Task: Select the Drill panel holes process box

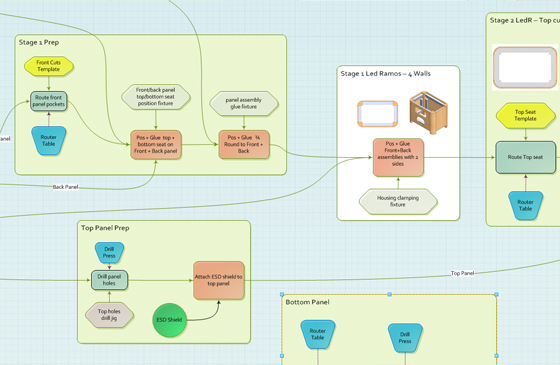Action: (109, 280)
